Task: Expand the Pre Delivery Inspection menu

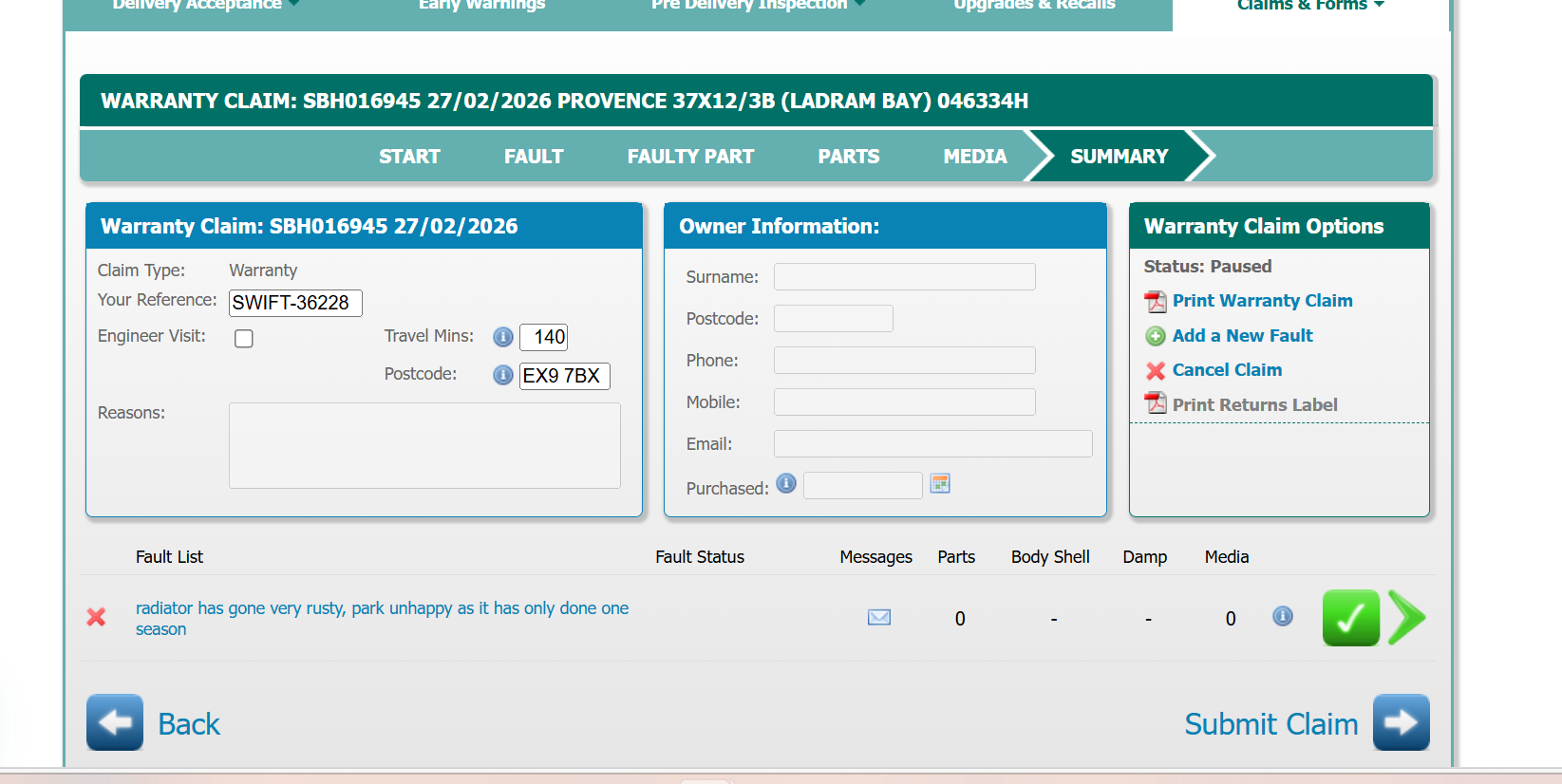Action: (757, 6)
